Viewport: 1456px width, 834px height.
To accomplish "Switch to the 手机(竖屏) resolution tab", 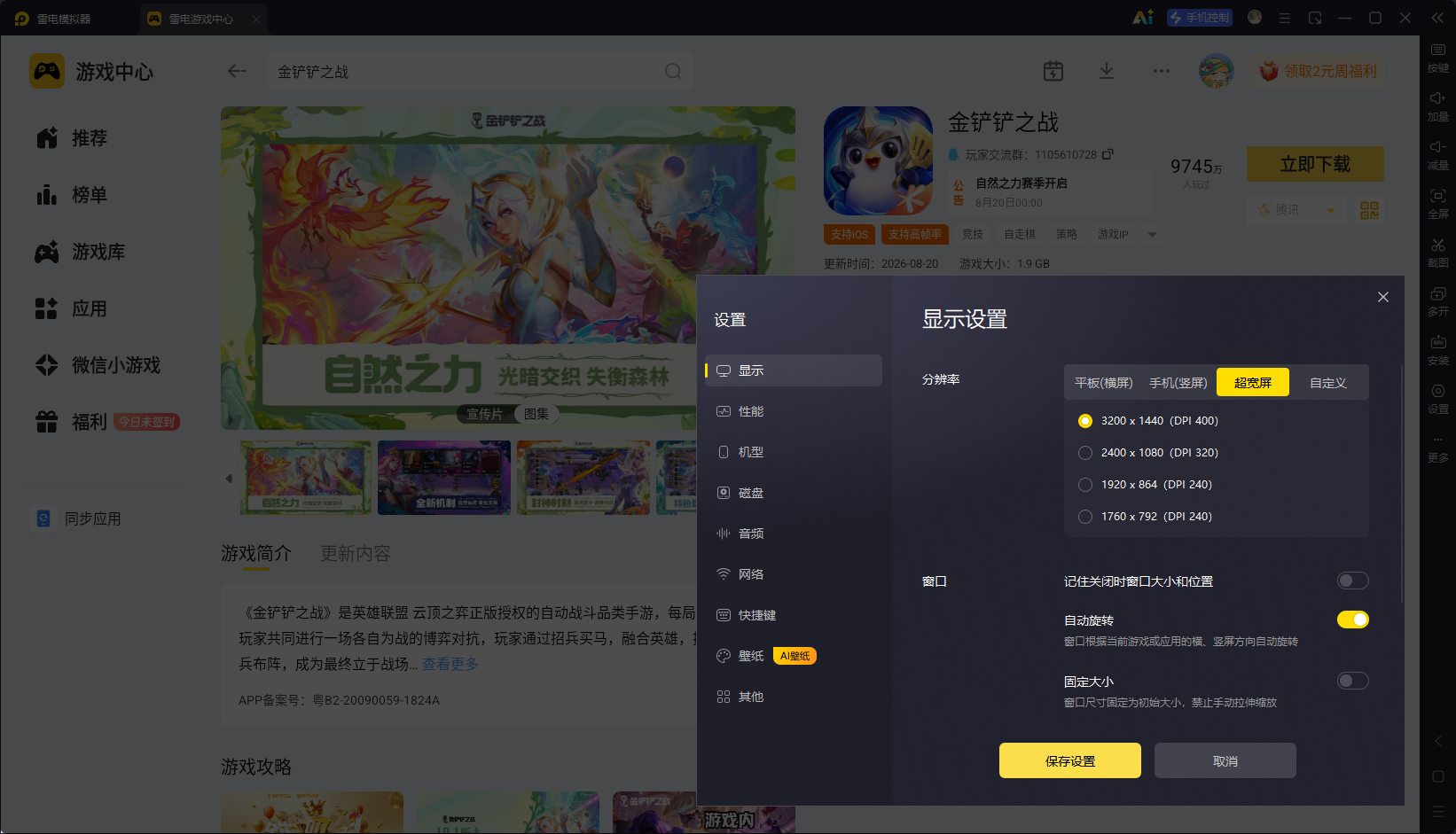I will (1178, 383).
